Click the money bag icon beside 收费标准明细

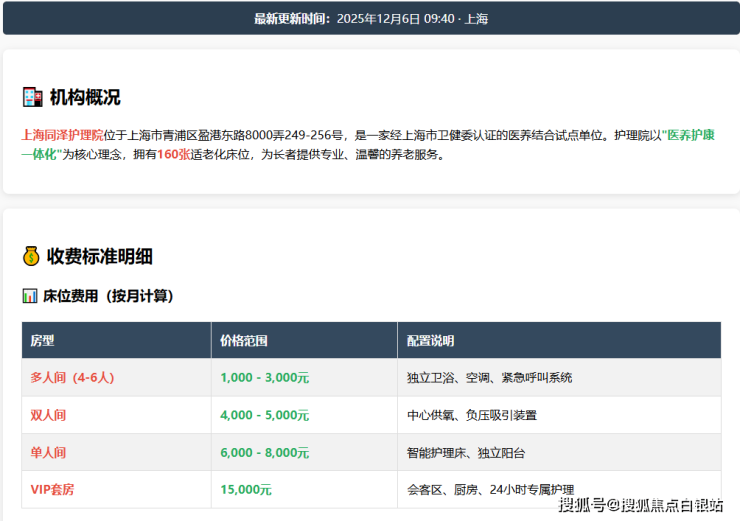point(31,256)
